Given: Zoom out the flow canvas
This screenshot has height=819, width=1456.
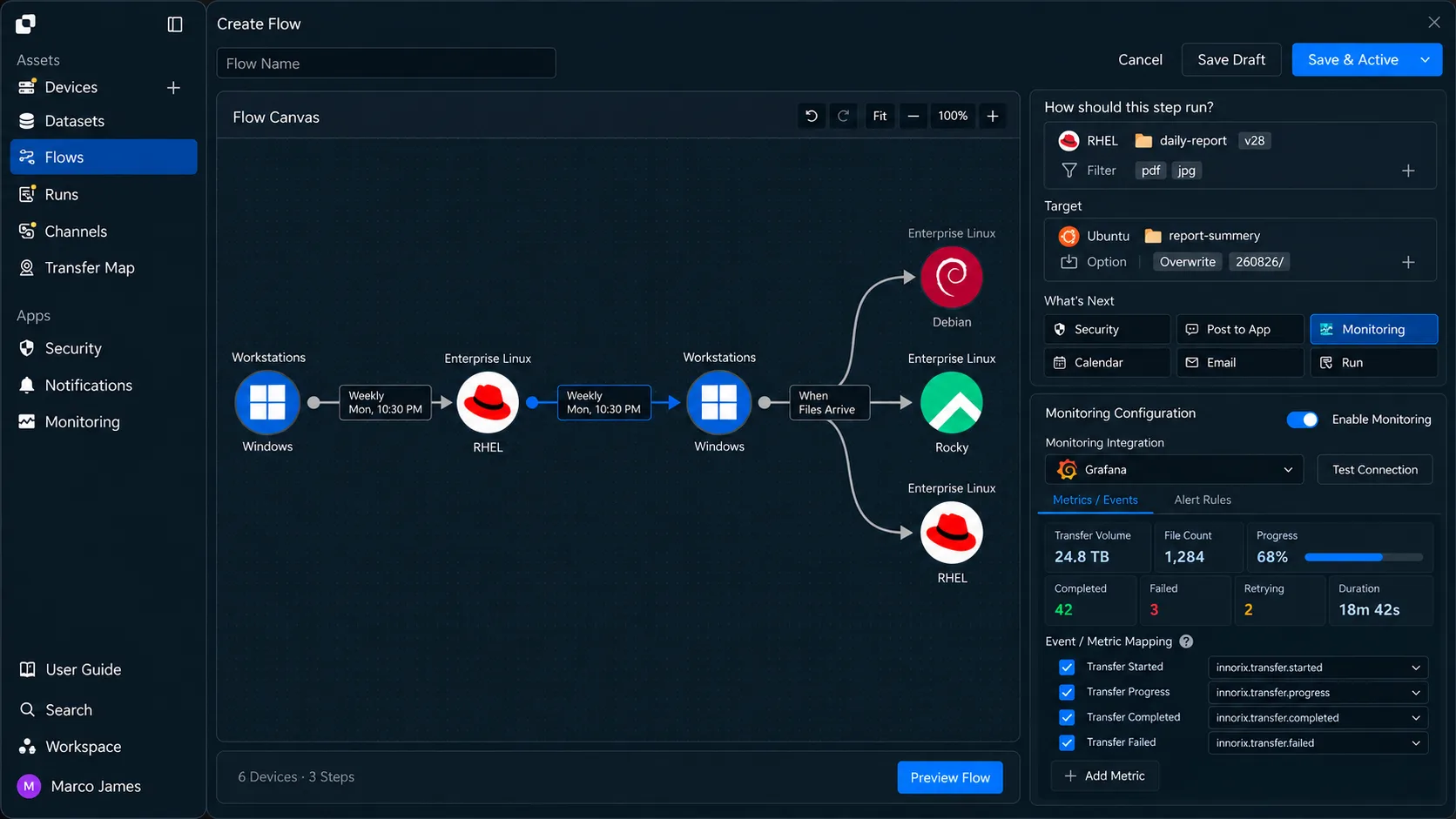Looking at the screenshot, I should tap(913, 116).
